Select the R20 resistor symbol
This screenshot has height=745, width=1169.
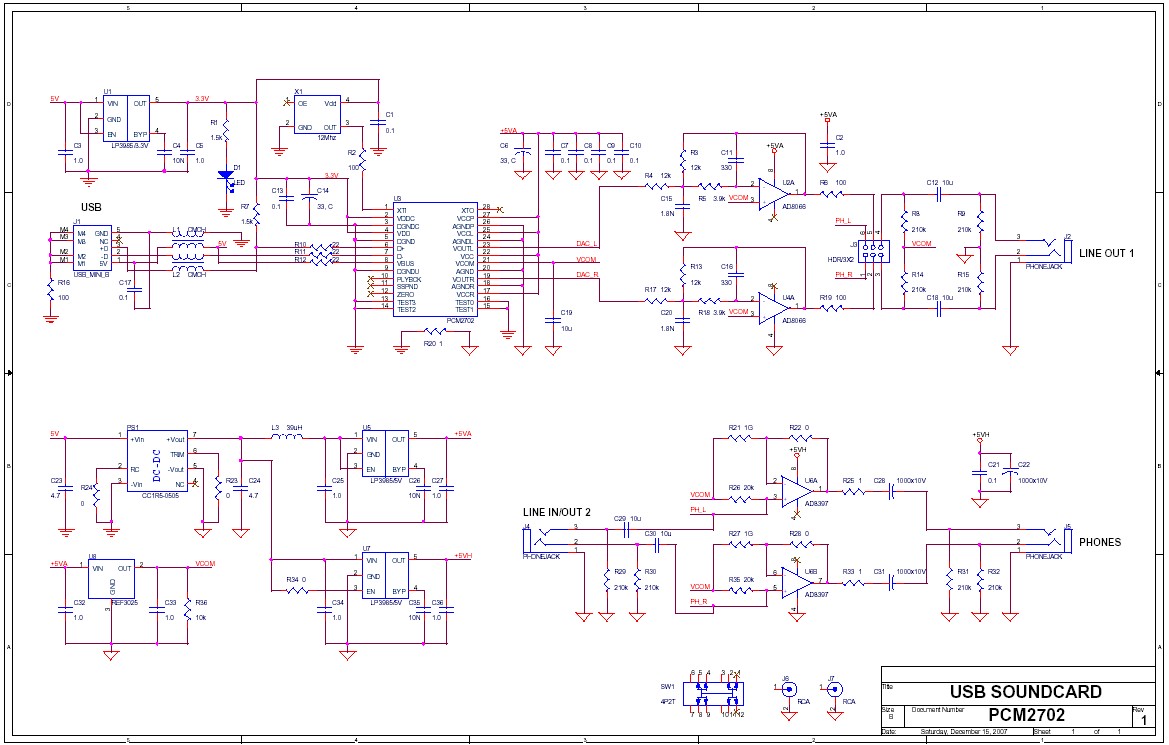coord(436,332)
